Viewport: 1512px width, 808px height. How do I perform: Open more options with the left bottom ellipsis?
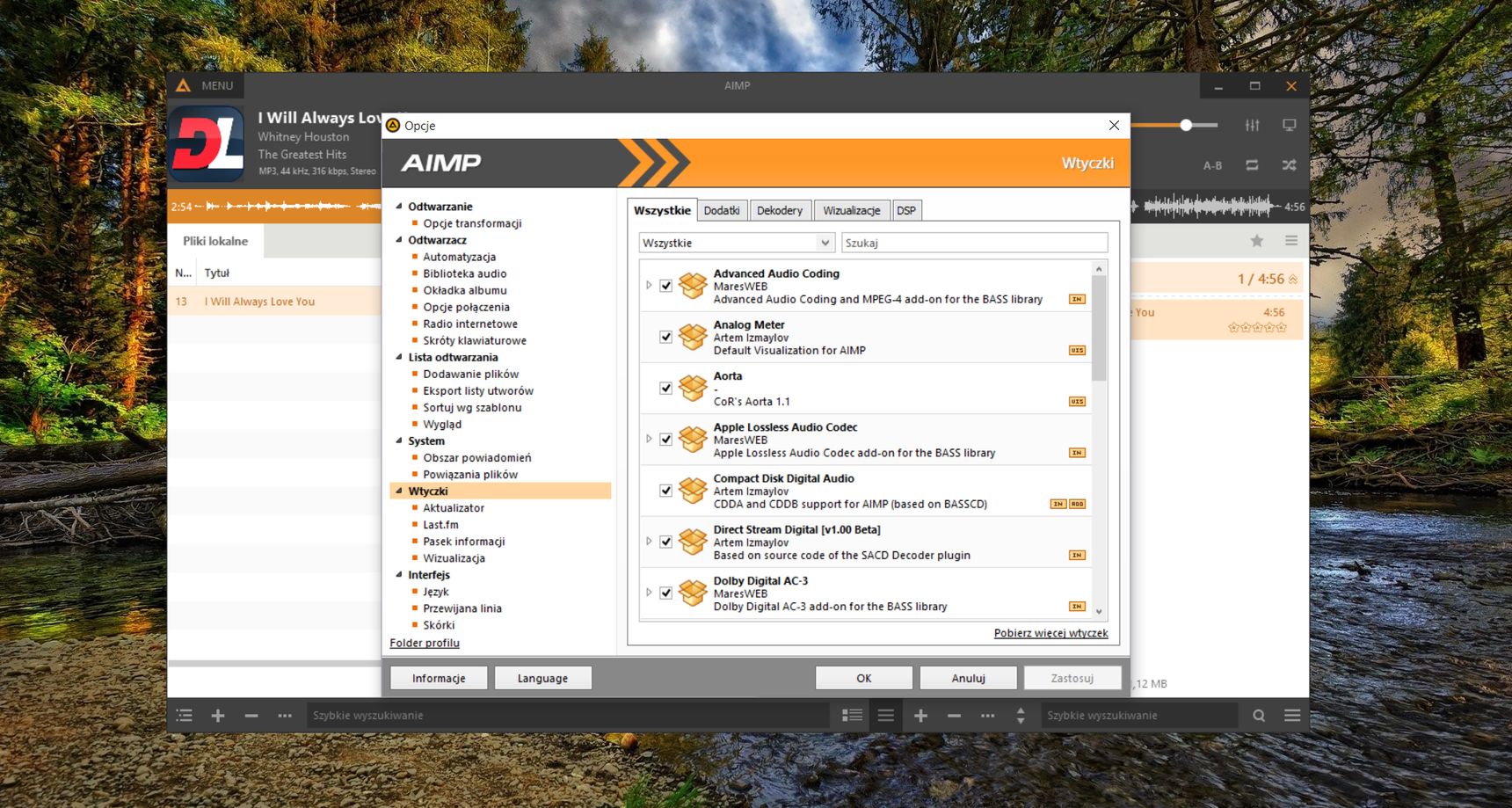[285, 716]
